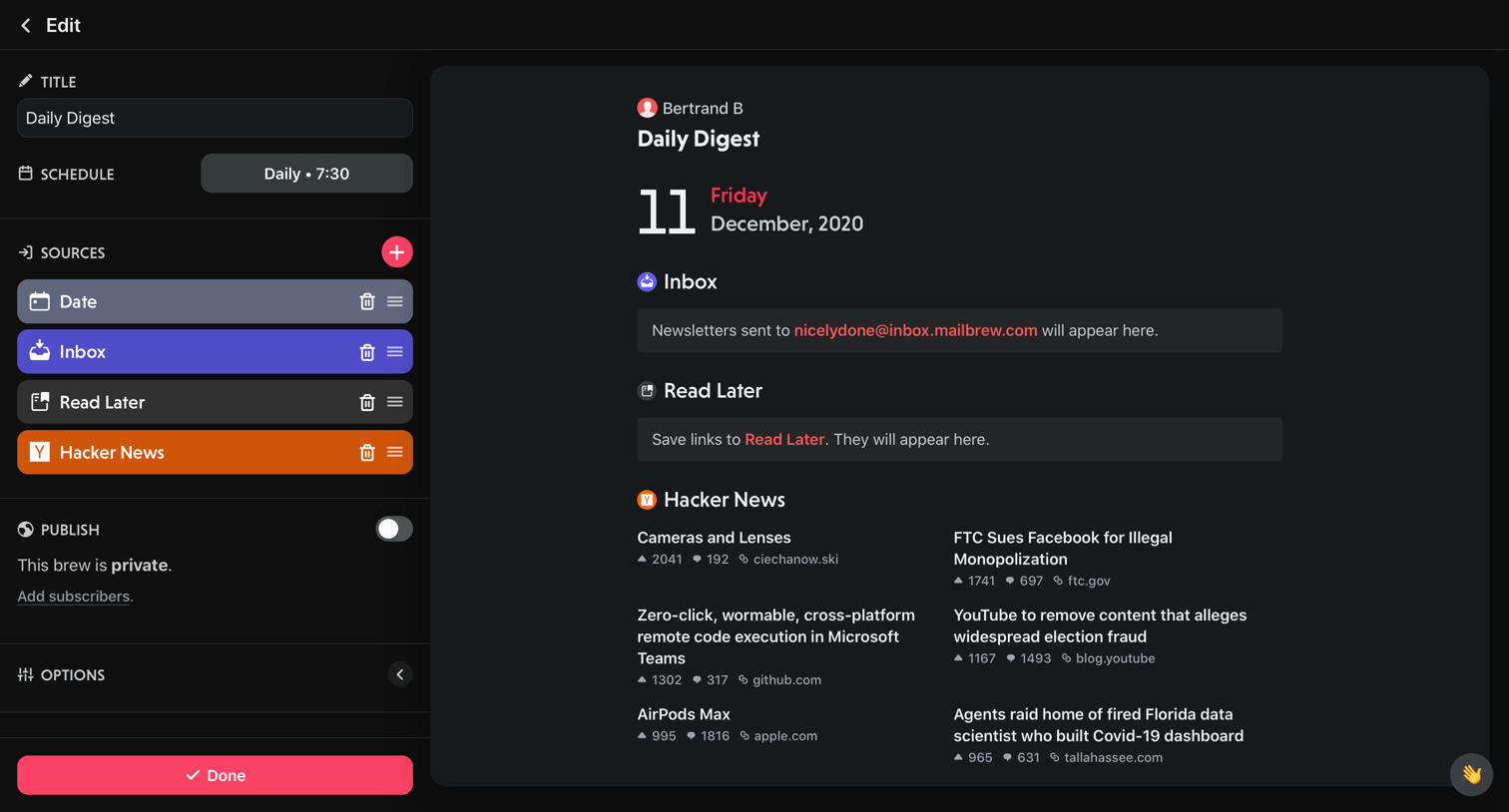This screenshot has width=1509, height=812.
Task: Open the Florida data scientist raid story
Action: (1098, 725)
